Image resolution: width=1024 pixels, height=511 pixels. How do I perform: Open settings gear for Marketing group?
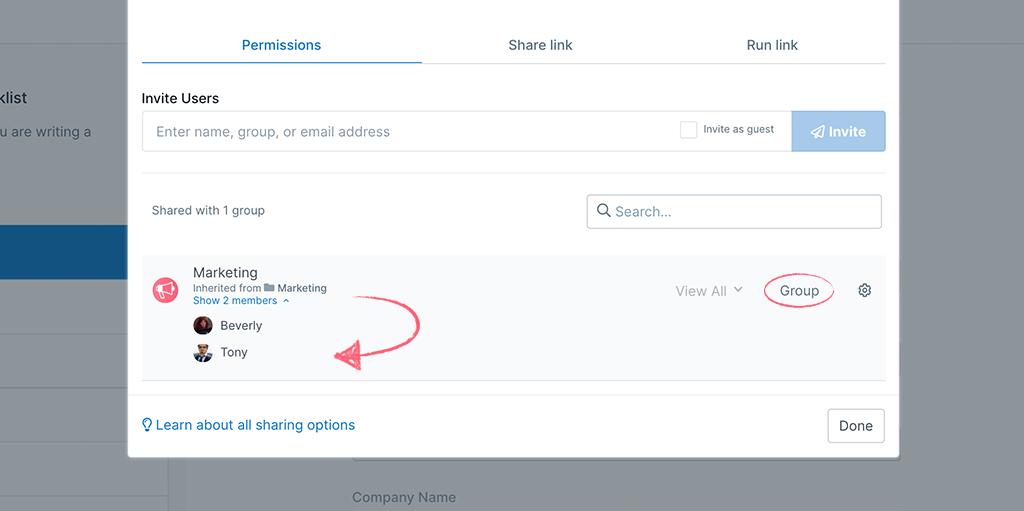click(x=865, y=290)
